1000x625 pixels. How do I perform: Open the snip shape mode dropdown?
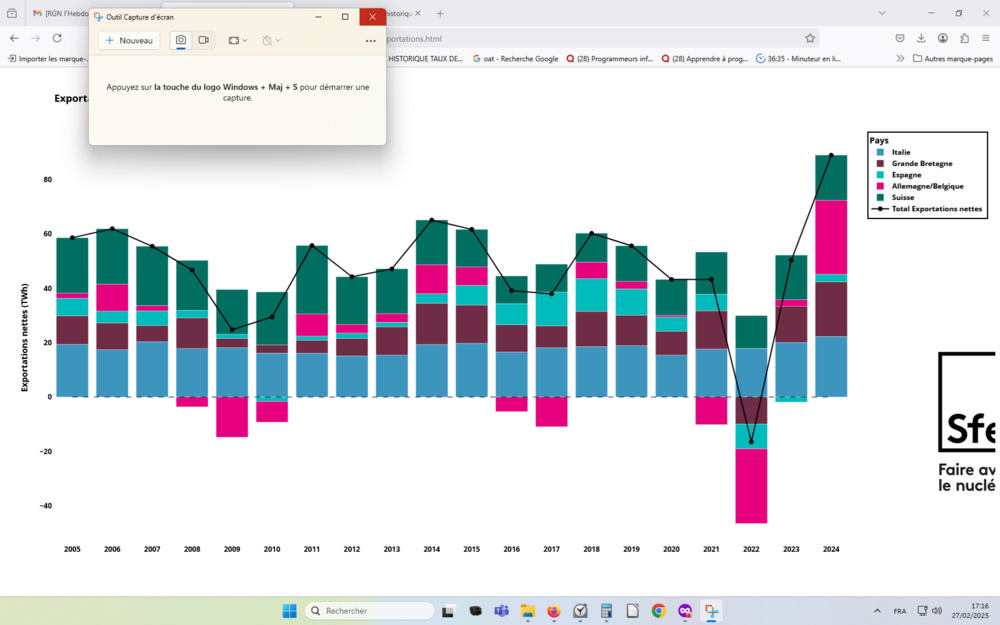click(x=238, y=40)
